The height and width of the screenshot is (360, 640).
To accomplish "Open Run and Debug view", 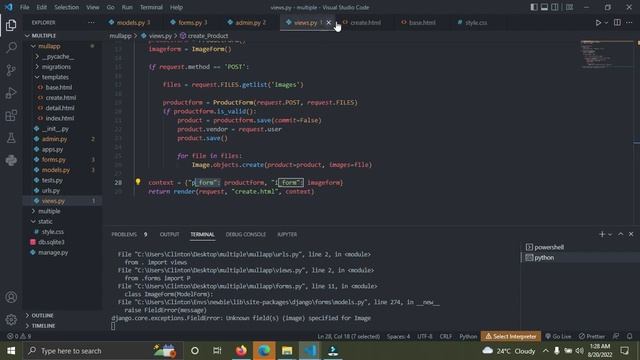I will click(x=11, y=93).
